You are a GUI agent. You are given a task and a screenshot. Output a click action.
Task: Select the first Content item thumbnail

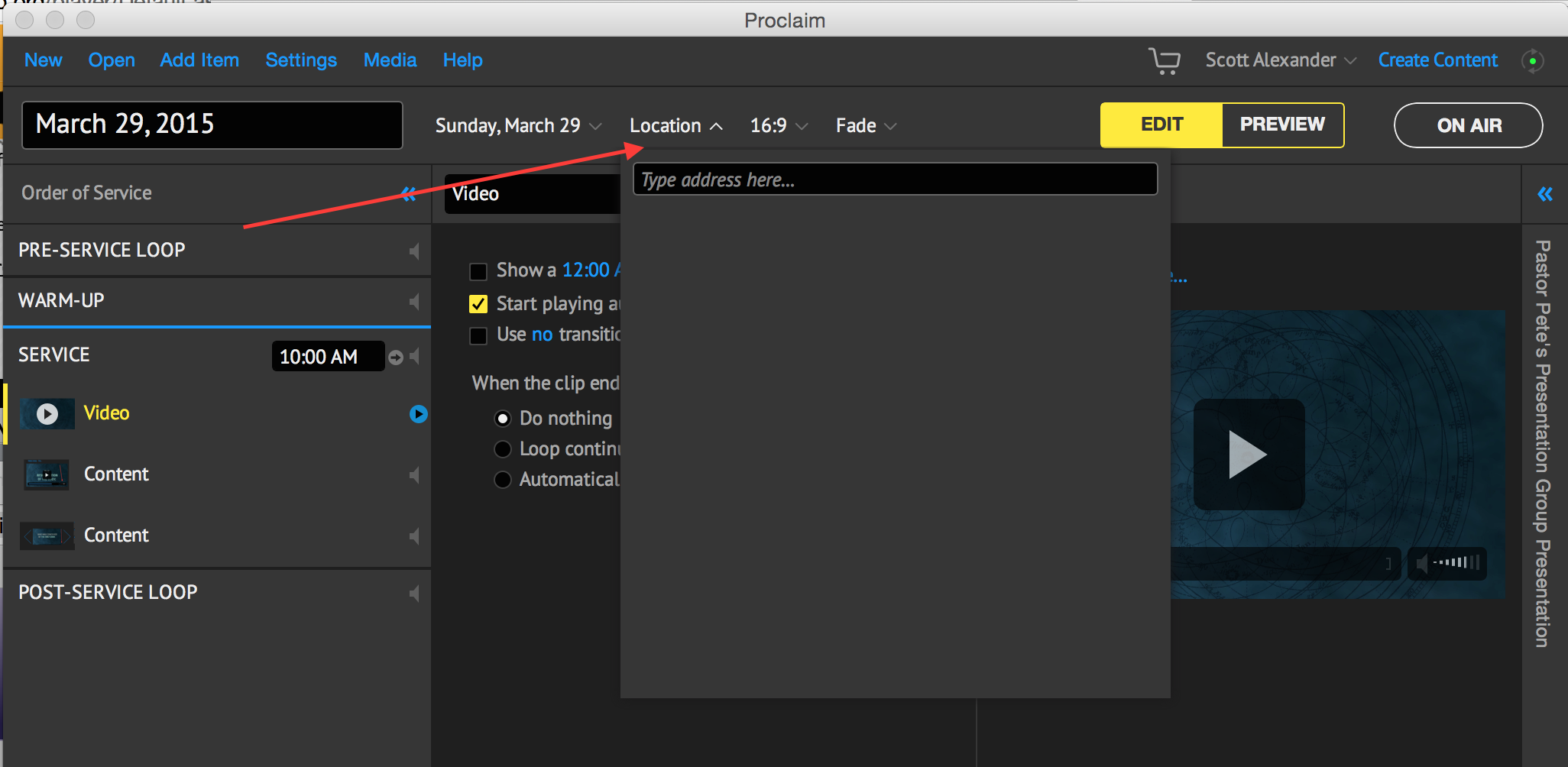(x=47, y=474)
